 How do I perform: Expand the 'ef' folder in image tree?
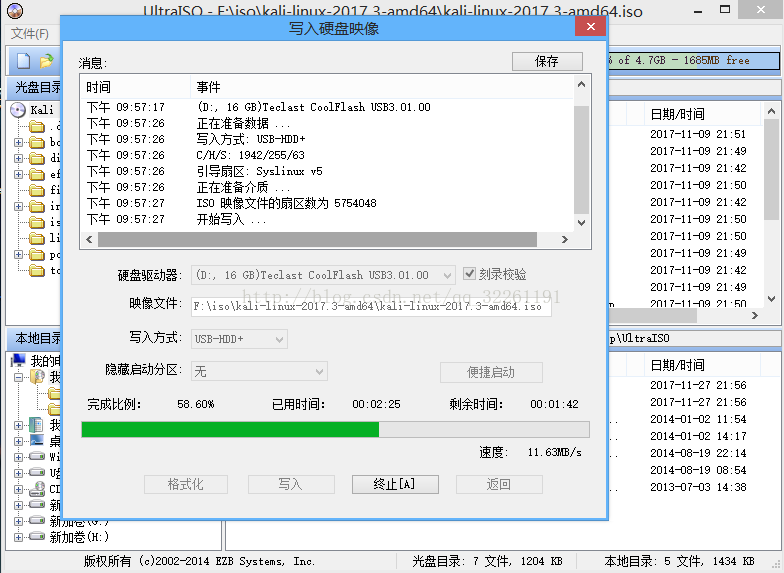pyautogui.click(x=18, y=174)
